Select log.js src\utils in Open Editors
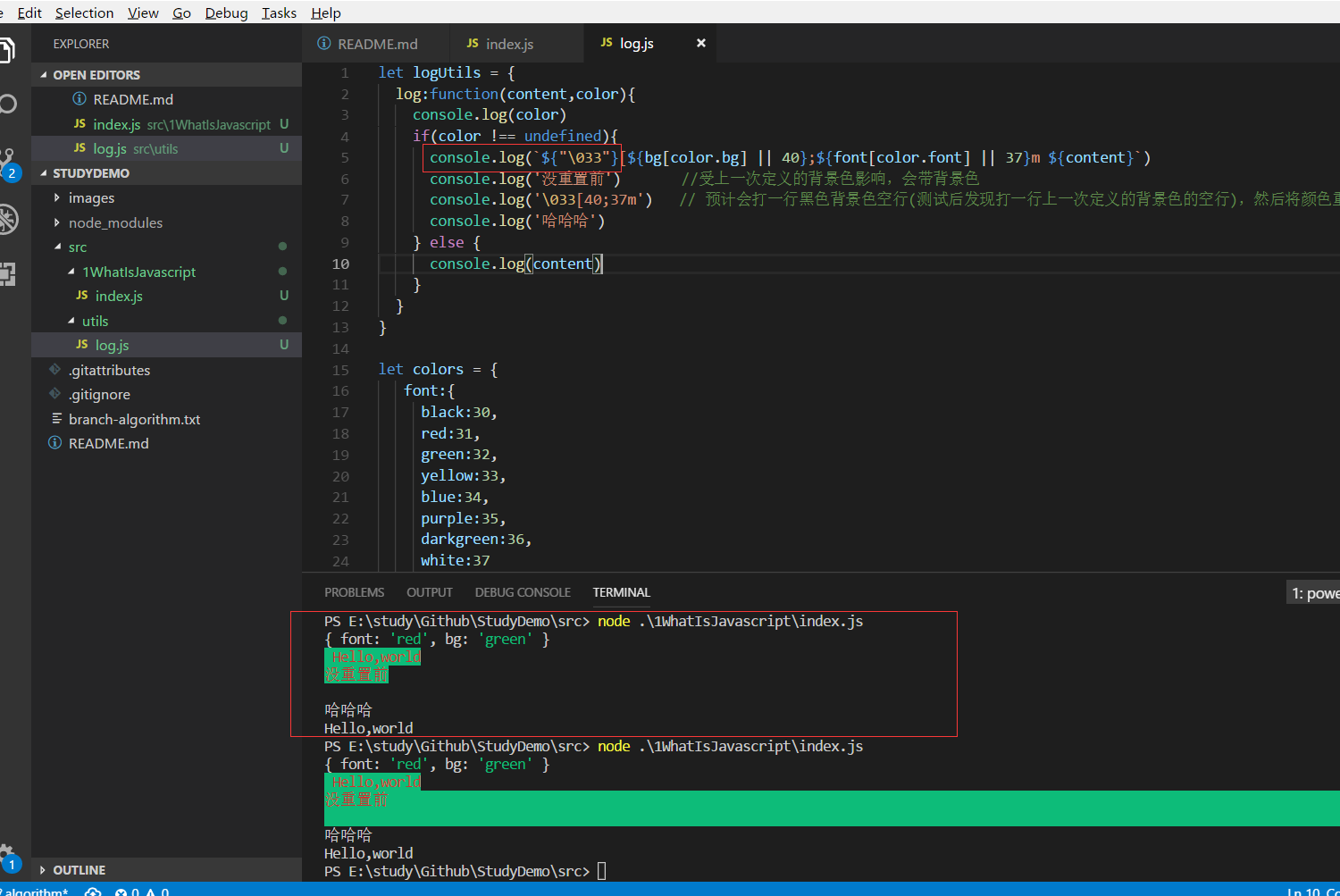1340x896 pixels. 167,148
